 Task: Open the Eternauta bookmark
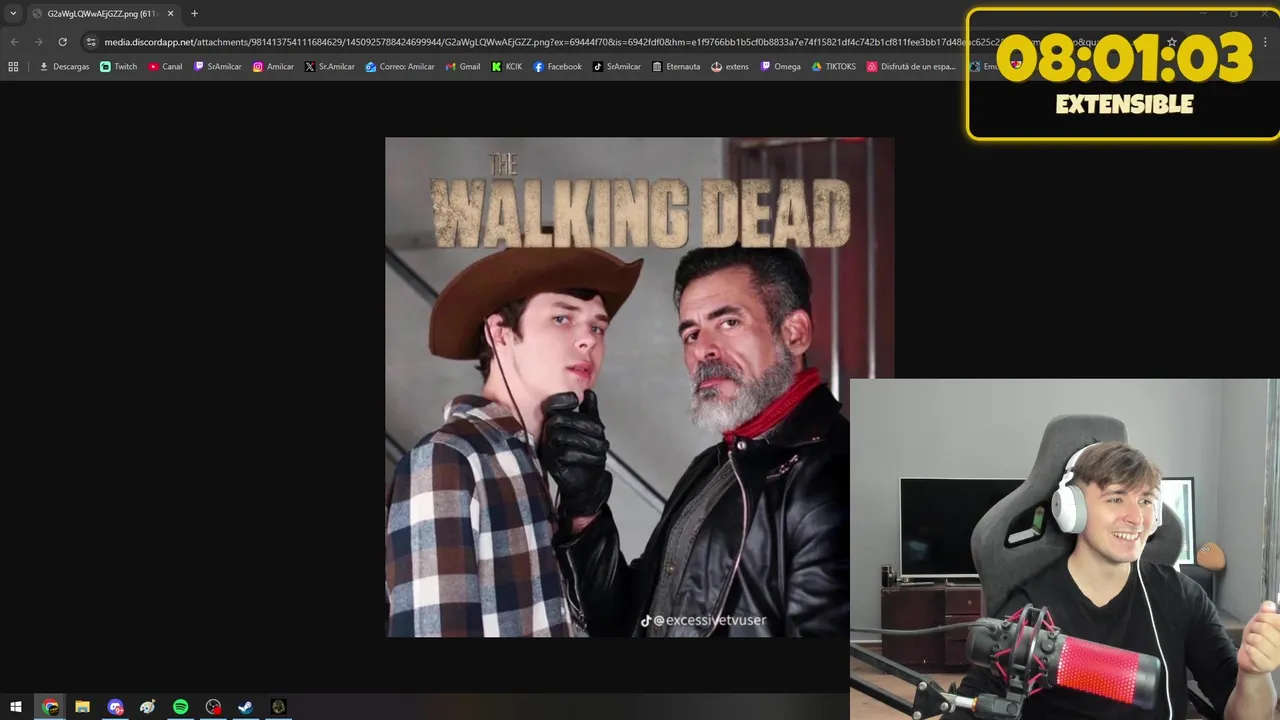(x=676, y=67)
